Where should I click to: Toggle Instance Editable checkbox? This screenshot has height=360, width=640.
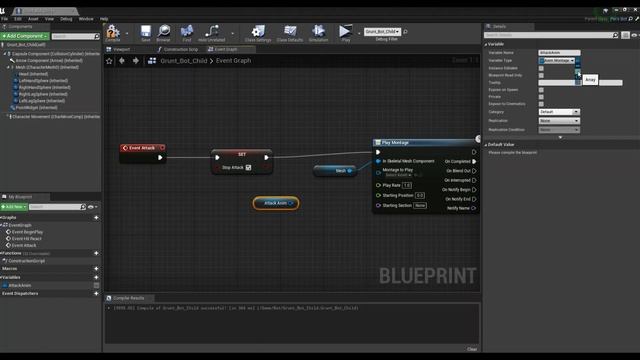(x=541, y=68)
